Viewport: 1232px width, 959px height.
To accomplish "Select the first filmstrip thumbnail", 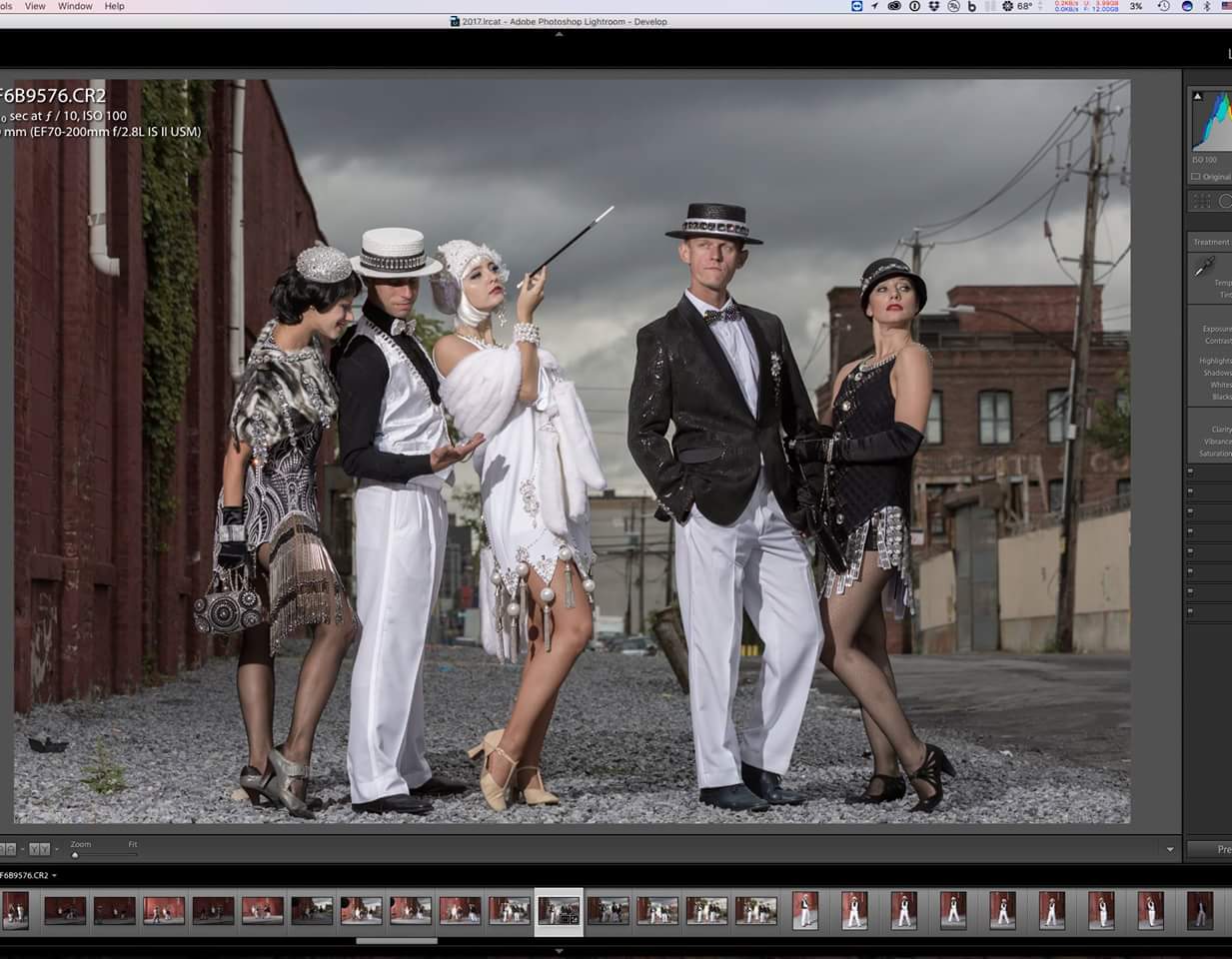I will 16,910.
